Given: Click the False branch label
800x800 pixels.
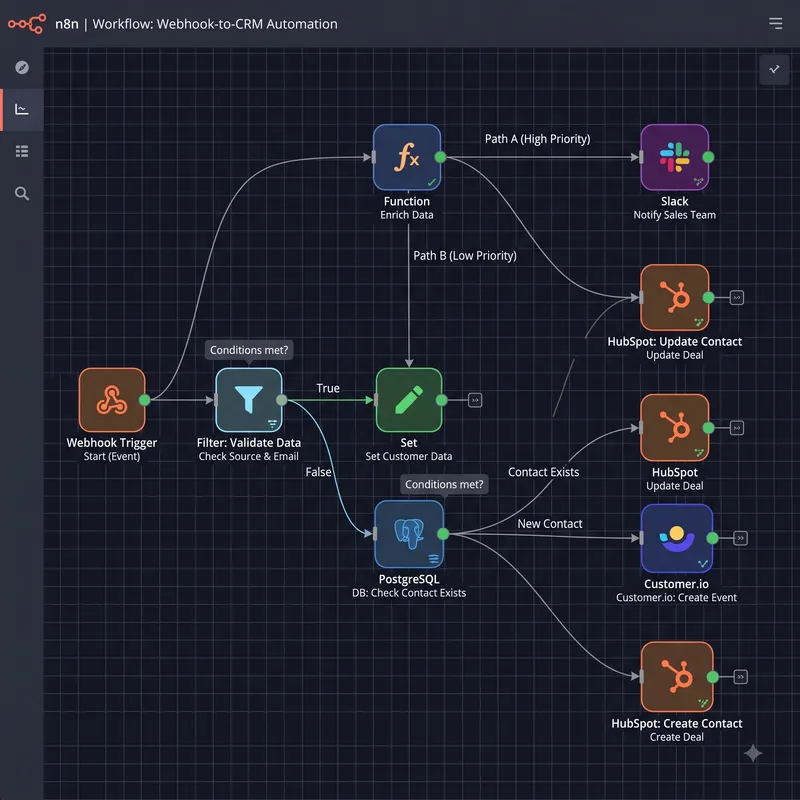Looking at the screenshot, I should [x=318, y=472].
